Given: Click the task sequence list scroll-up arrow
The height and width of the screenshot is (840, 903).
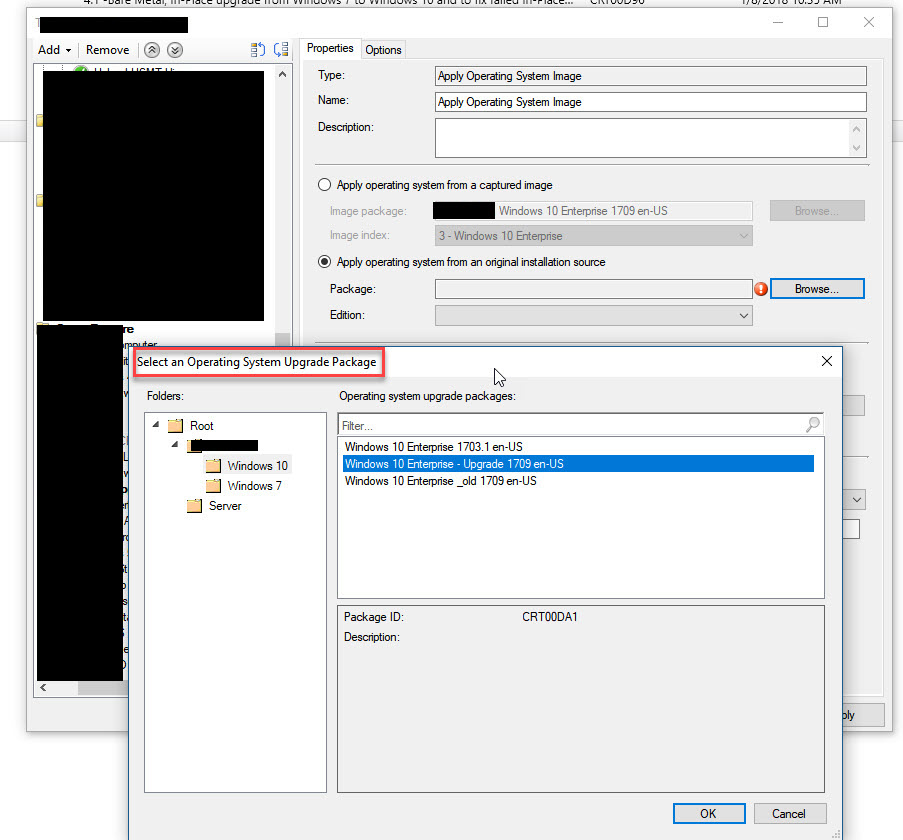Looking at the screenshot, I should coord(282,74).
